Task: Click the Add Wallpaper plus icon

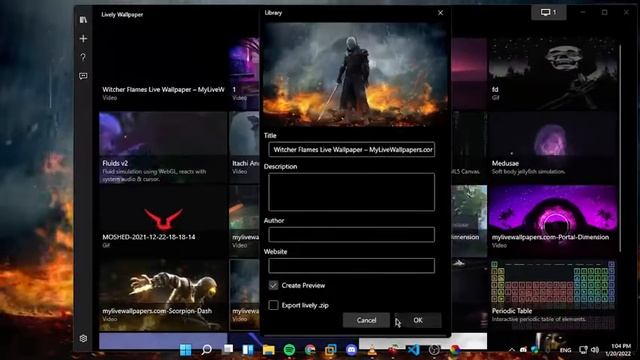Action: pyautogui.click(x=83, y=39)
